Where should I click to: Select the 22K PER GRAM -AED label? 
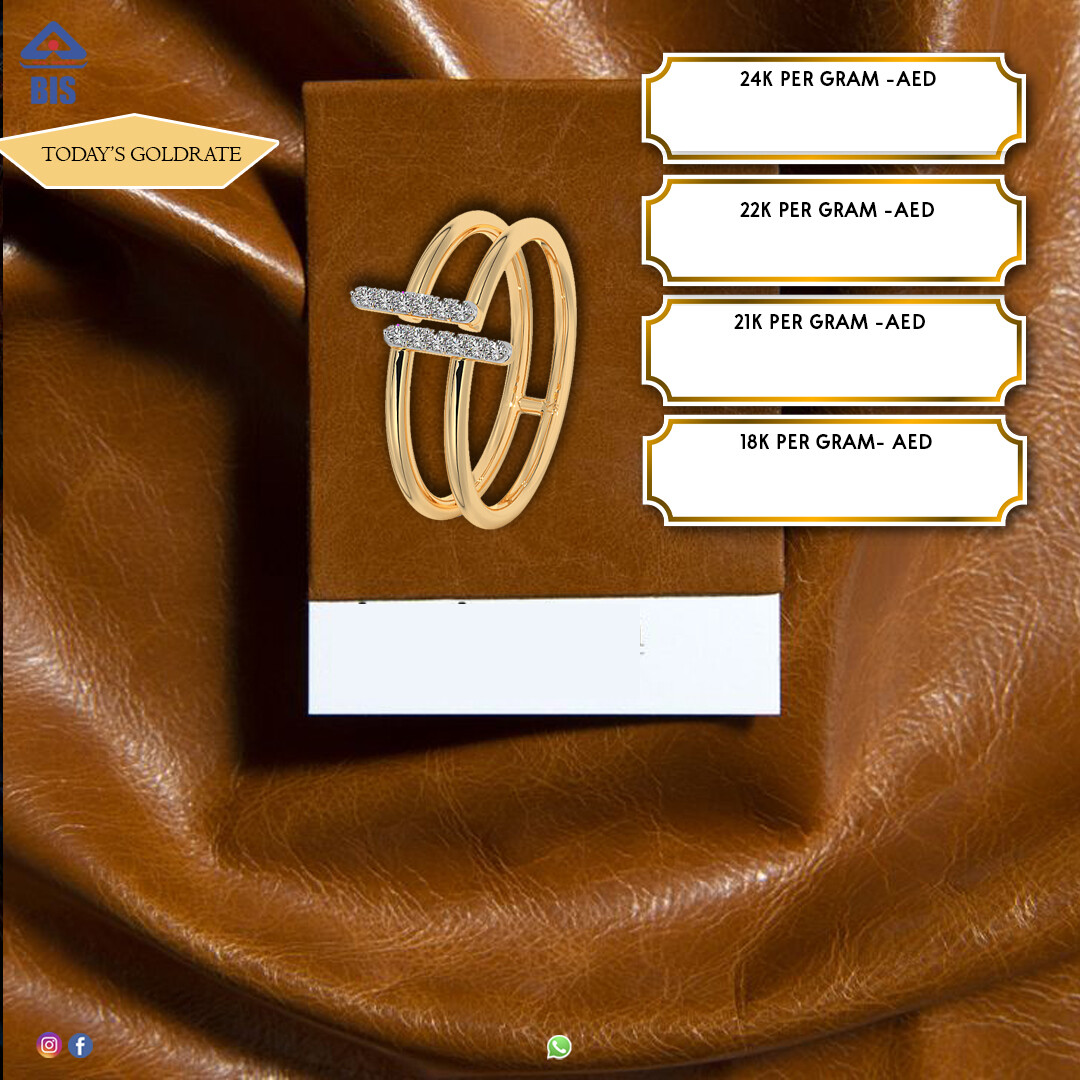coord(837,210)
